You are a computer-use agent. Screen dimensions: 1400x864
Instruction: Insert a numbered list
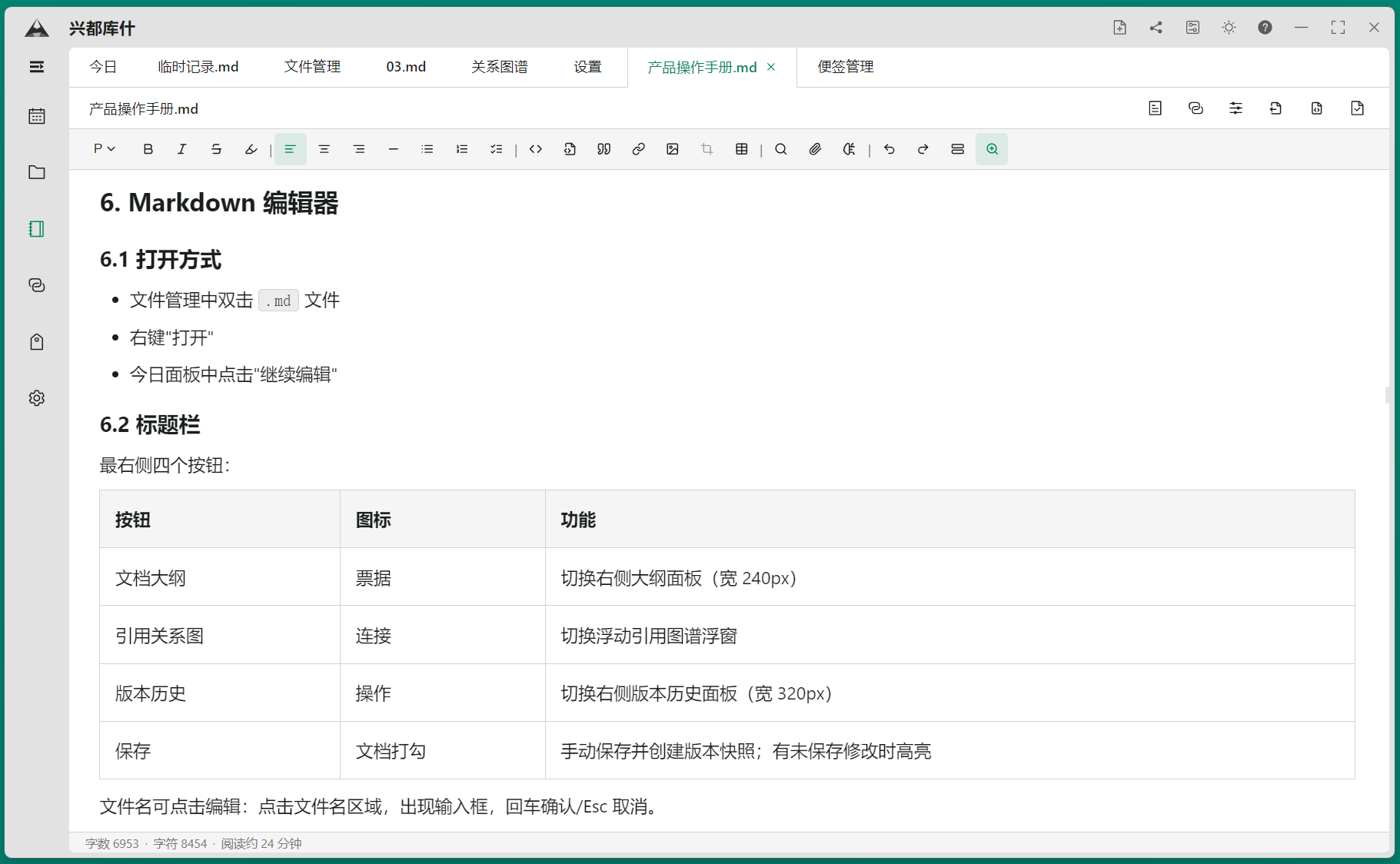[462, 149]
